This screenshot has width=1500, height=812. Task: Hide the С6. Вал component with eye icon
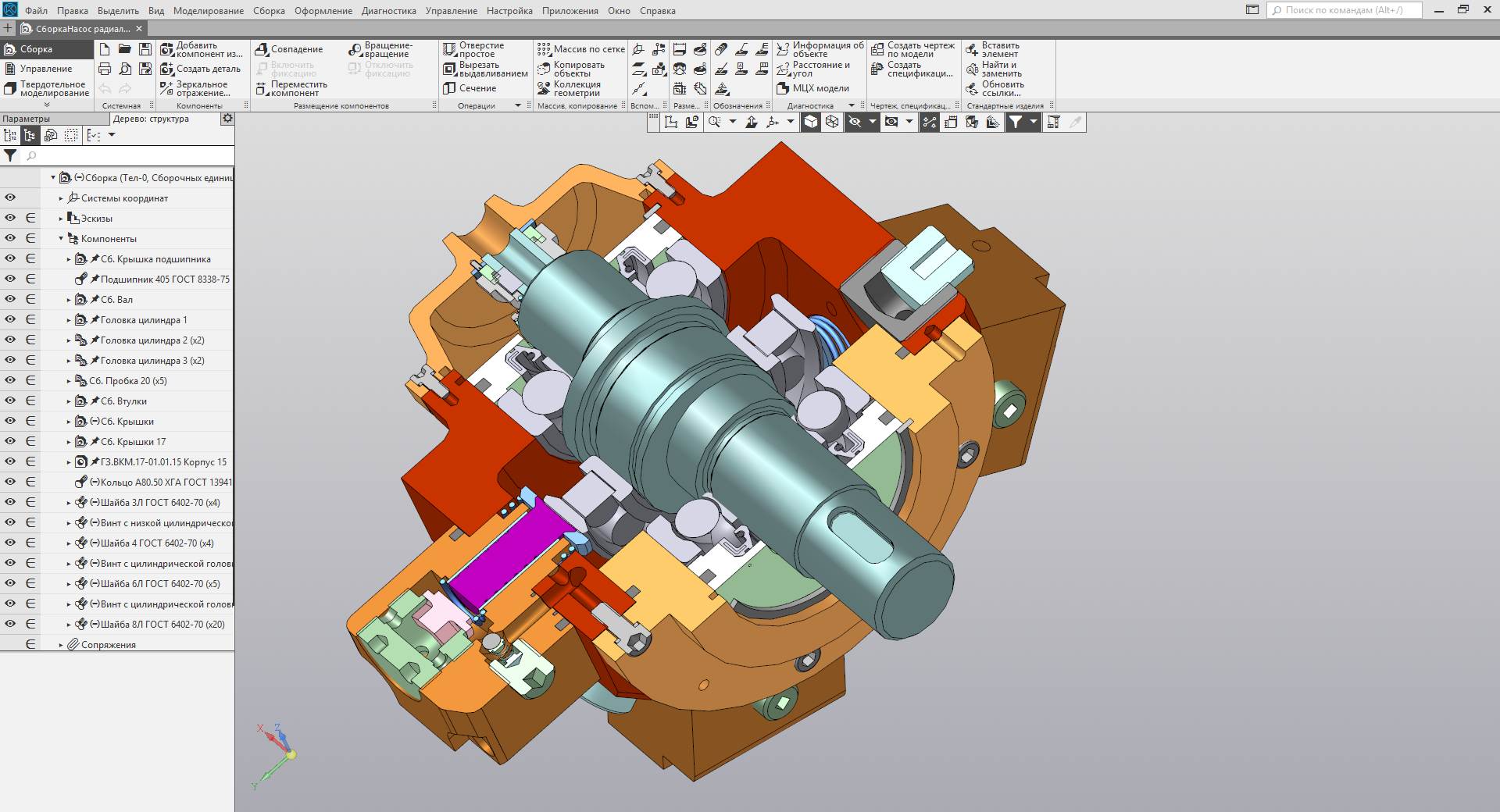pos(10,299)
